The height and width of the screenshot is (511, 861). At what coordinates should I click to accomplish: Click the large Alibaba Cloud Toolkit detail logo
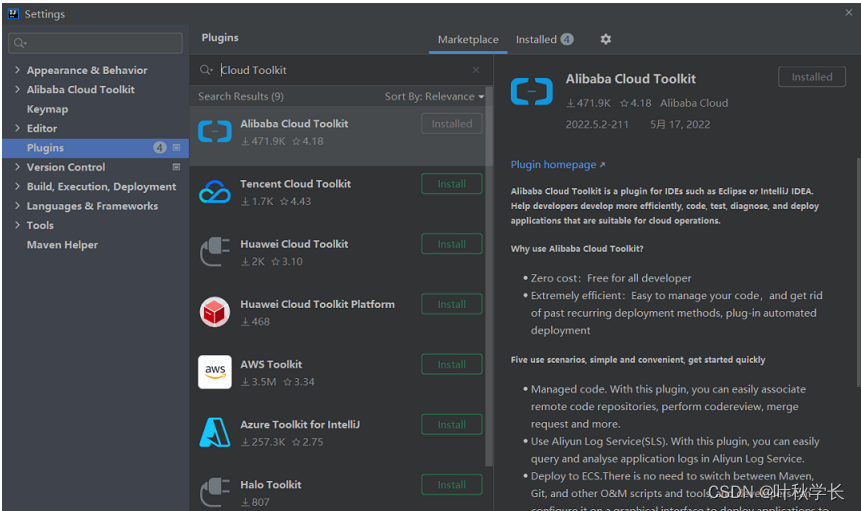(532, 91)
